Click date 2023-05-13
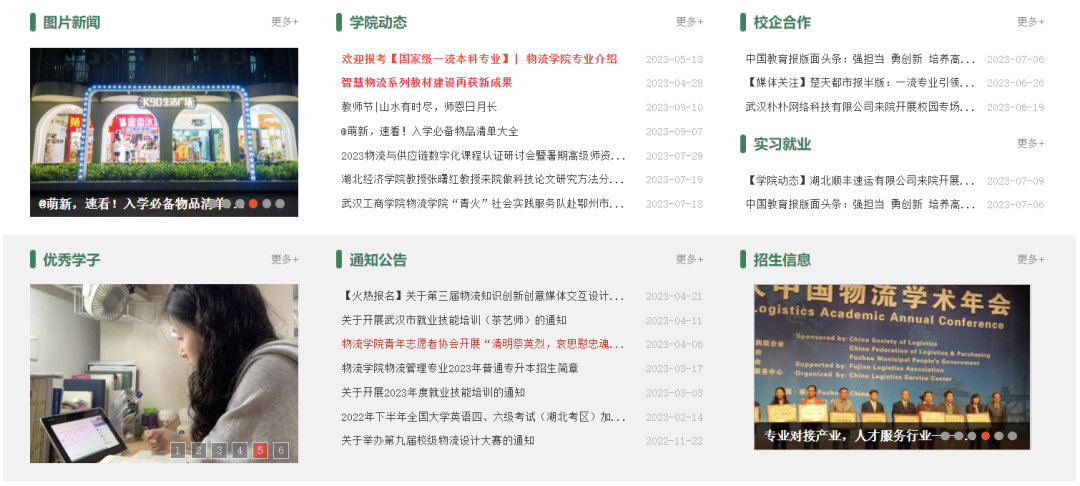The image size is (1080, 486). (674, 60)
